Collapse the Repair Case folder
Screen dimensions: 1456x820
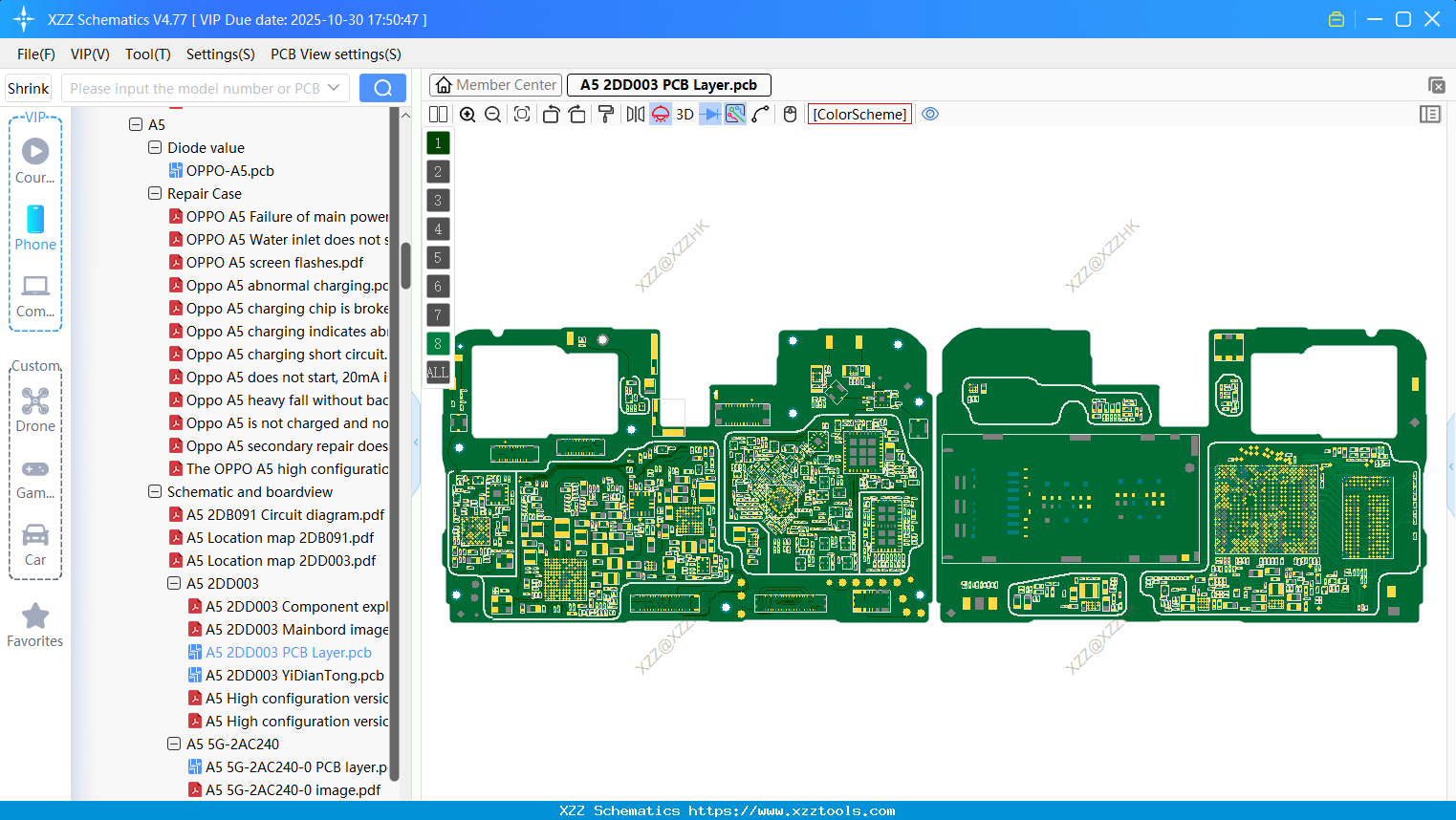155,194
